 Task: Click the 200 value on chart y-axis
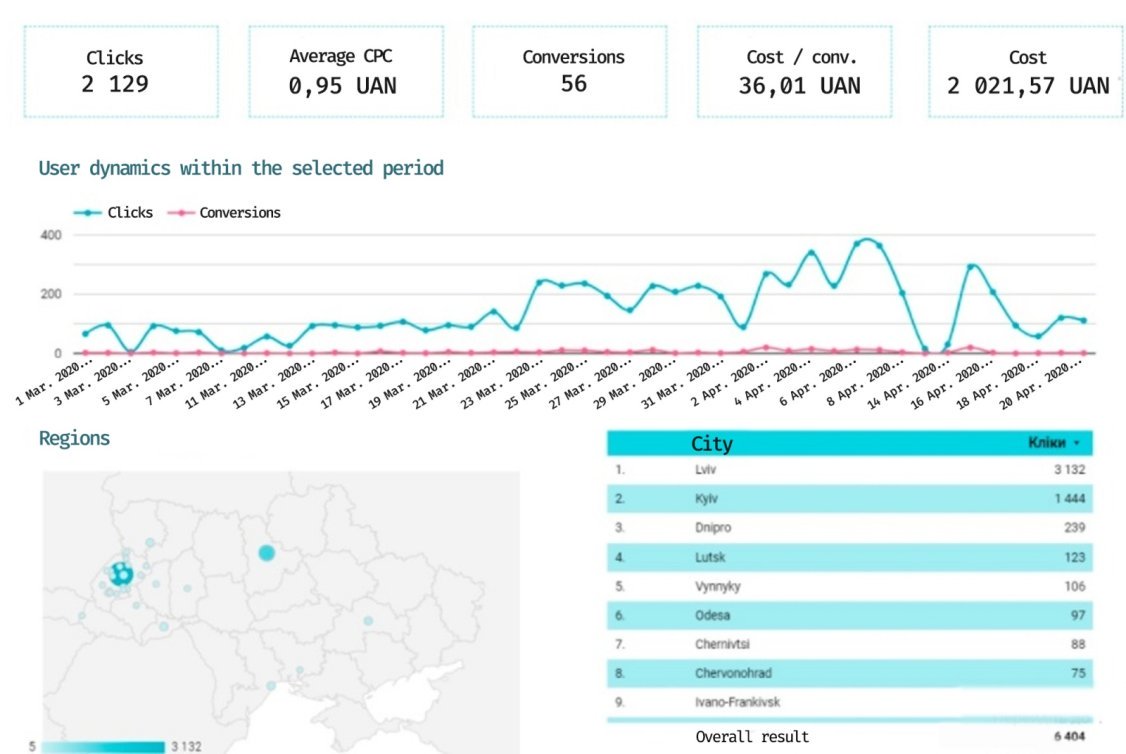[x=51, y=294]
